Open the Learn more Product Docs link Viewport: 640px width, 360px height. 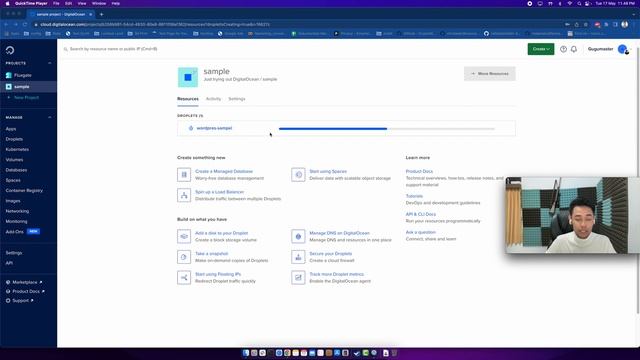tap(419, 171)
